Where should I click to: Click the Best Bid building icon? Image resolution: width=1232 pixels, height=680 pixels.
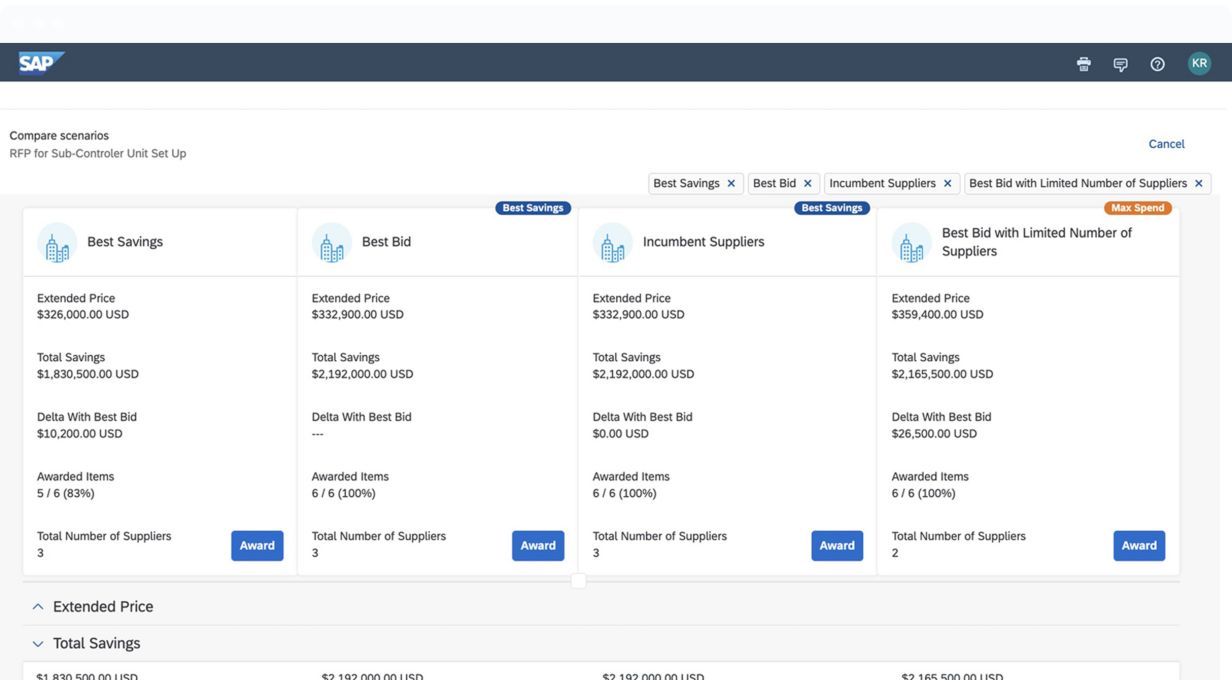pyautogui.click(x=331, y=243)
